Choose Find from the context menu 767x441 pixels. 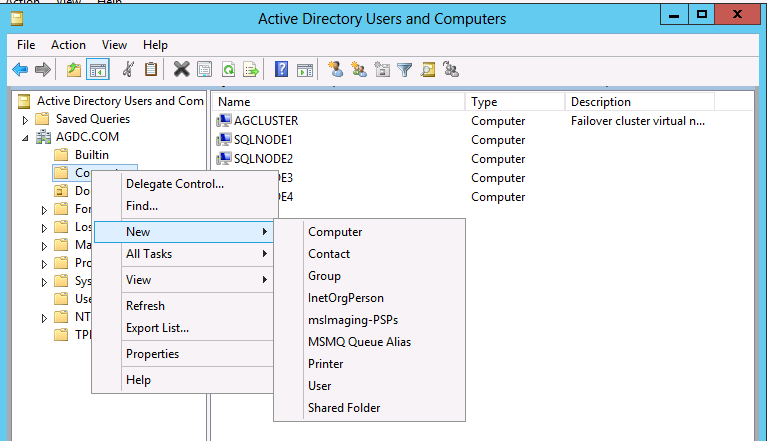click(x=183, y=206)
